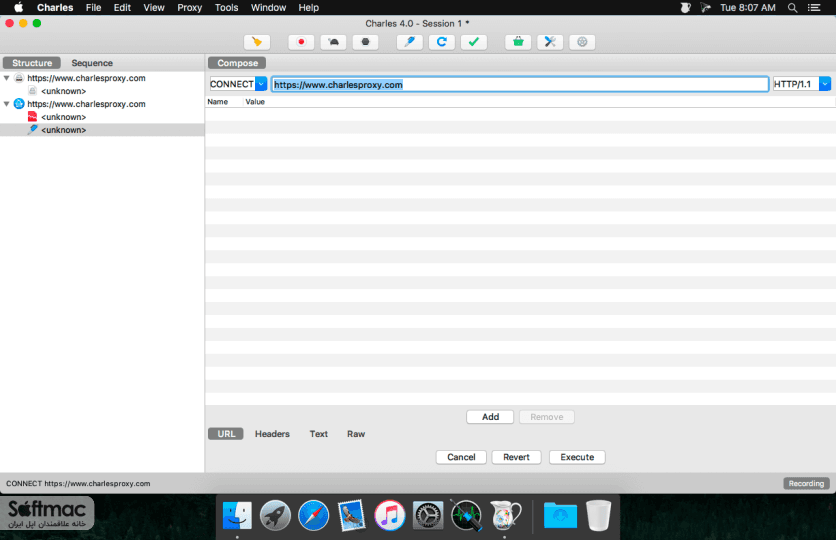Viewport: 836px width, 540px height.
Task: Click the Revert button
Action: point(516,457)
